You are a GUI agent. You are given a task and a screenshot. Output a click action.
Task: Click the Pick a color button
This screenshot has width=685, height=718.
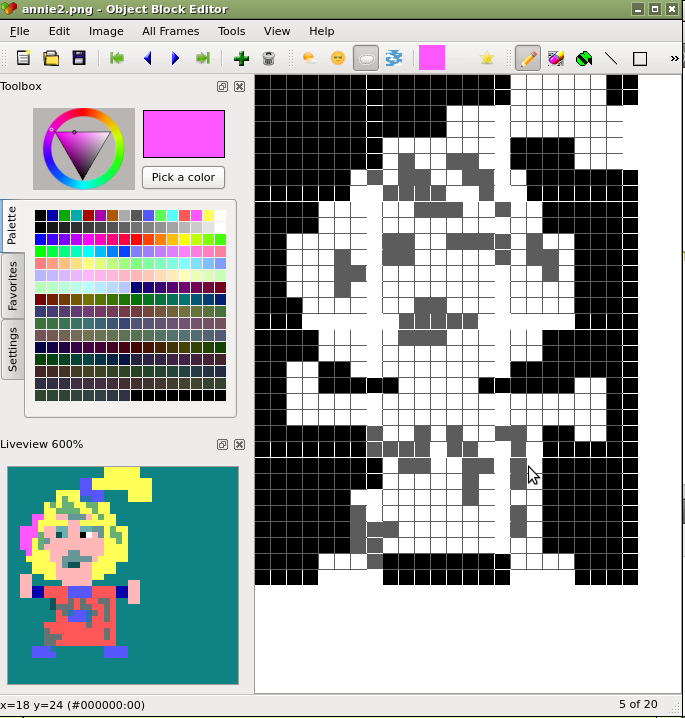click(183, 177)
